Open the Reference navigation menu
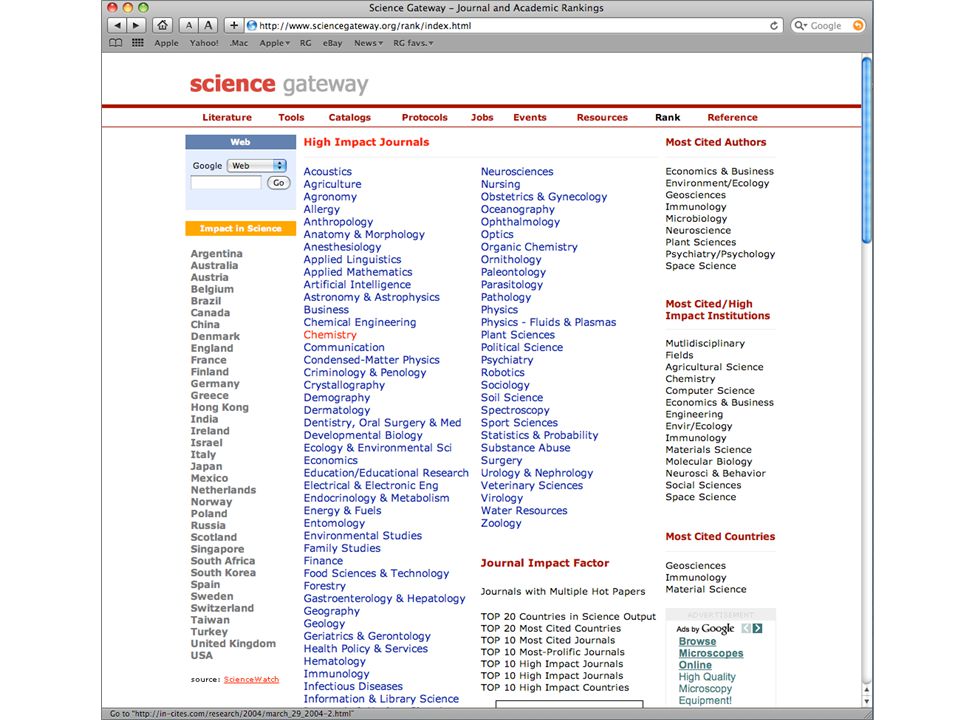Screen dimensions: 960x720 [x=732, y=118]
